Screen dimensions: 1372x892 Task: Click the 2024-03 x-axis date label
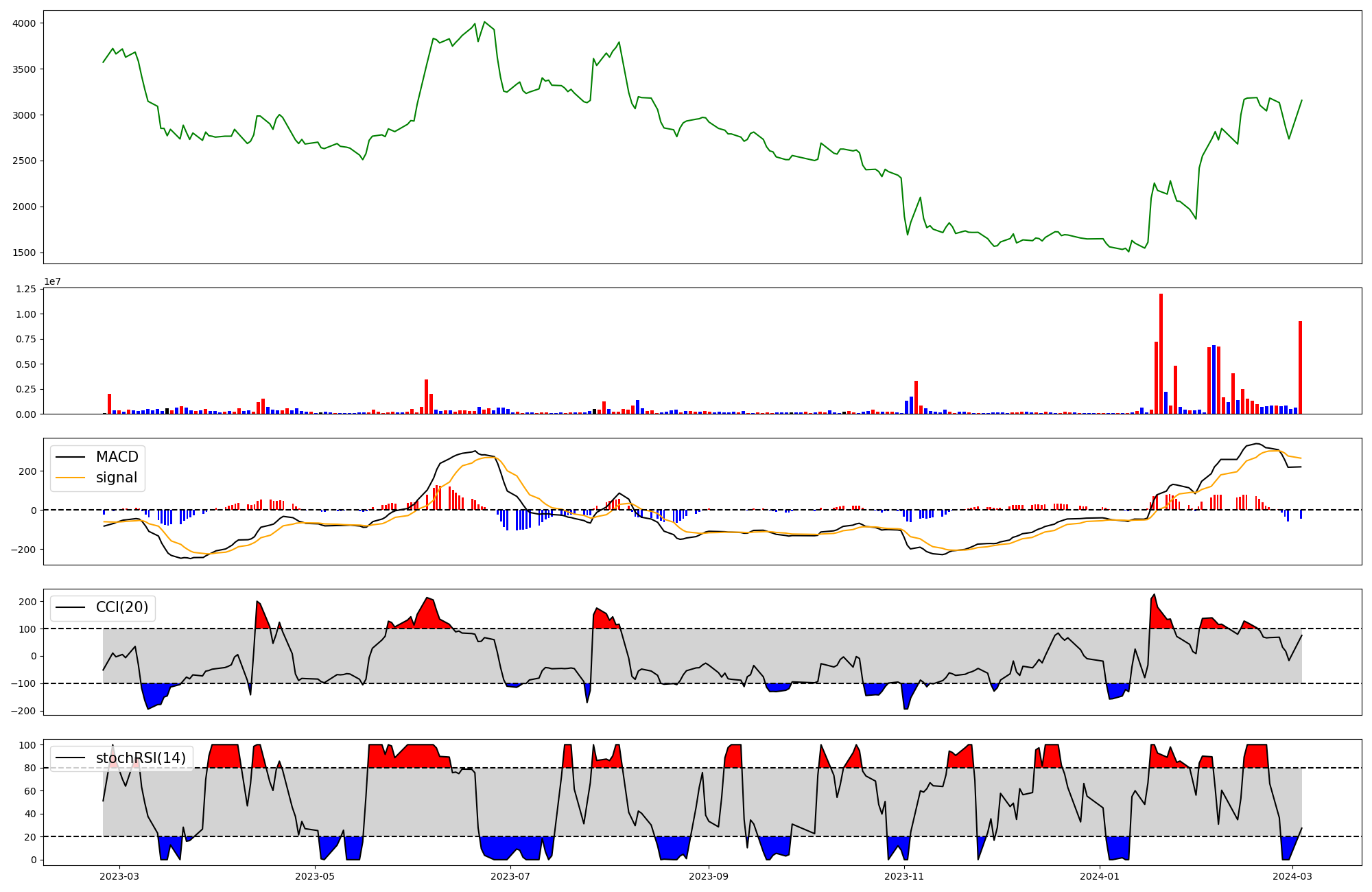pos(1292,876)
